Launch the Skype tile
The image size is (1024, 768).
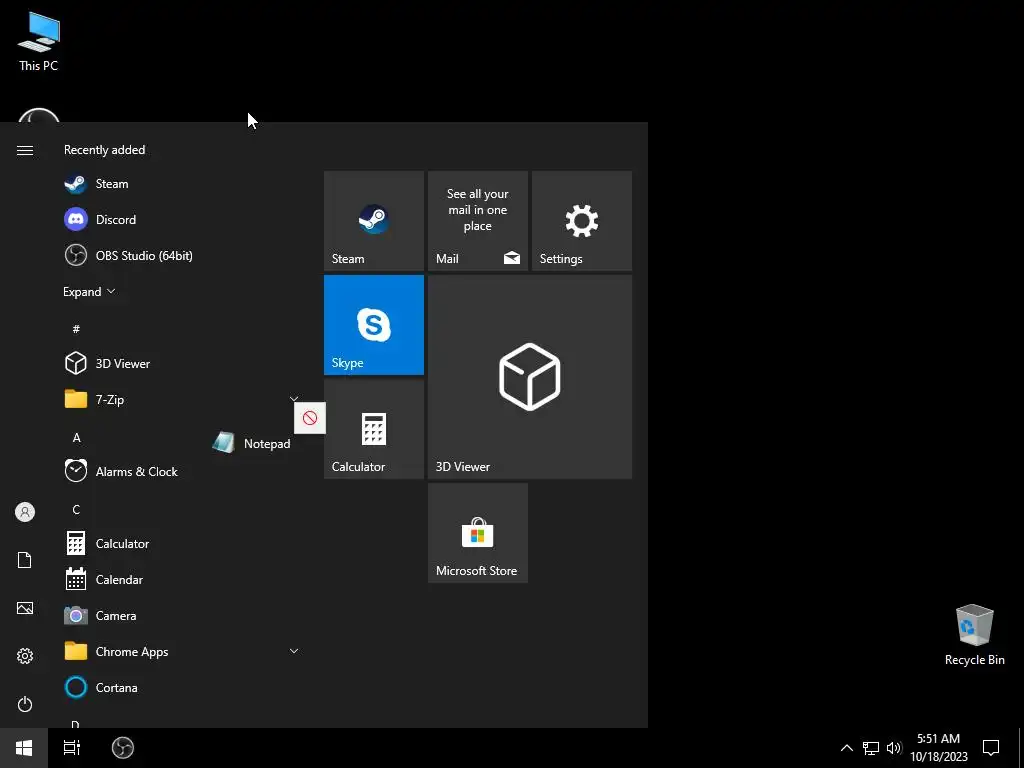374,325
